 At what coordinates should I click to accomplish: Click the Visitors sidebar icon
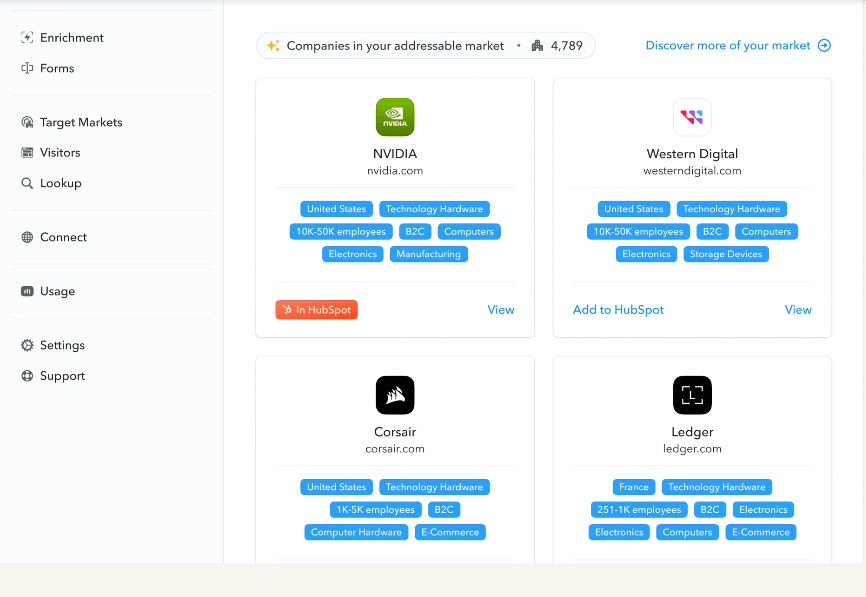27,152
